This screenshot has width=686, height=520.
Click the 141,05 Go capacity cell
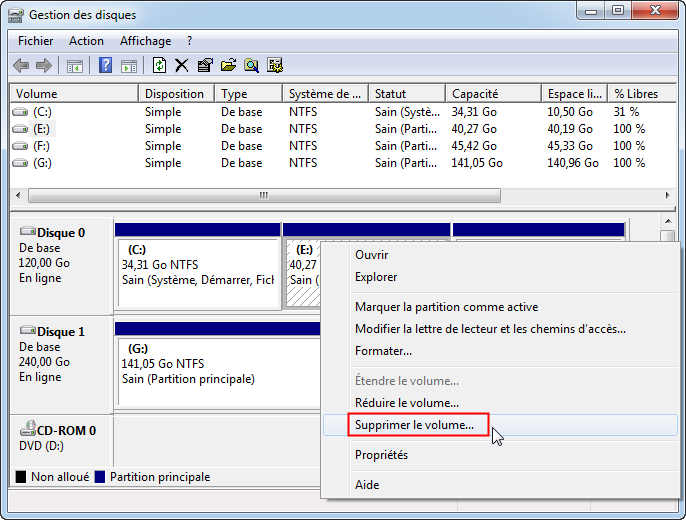[x=477, y=163]
